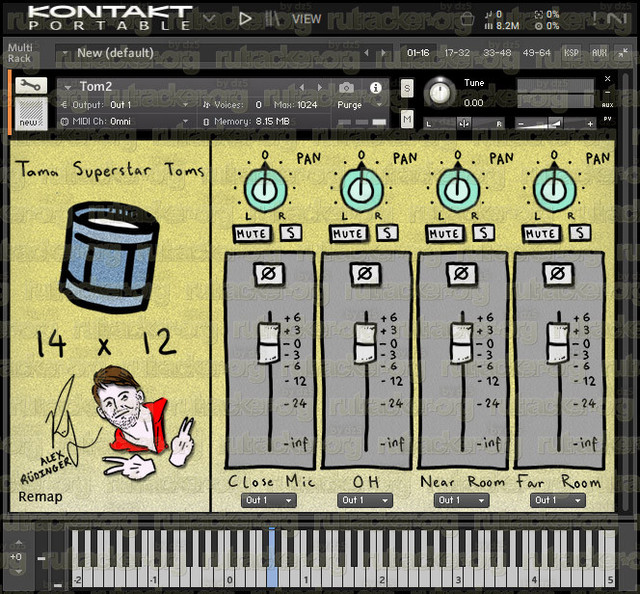
Task: Open the shop cart icon
Action: (x=466, y=18)
